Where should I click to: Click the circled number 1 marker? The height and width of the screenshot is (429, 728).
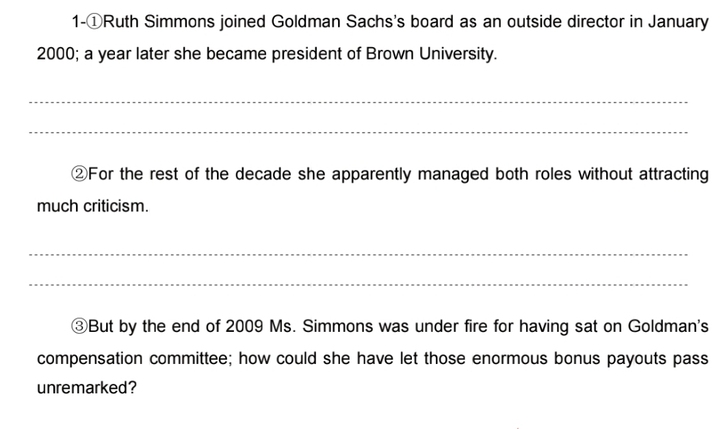pos(95,22)
